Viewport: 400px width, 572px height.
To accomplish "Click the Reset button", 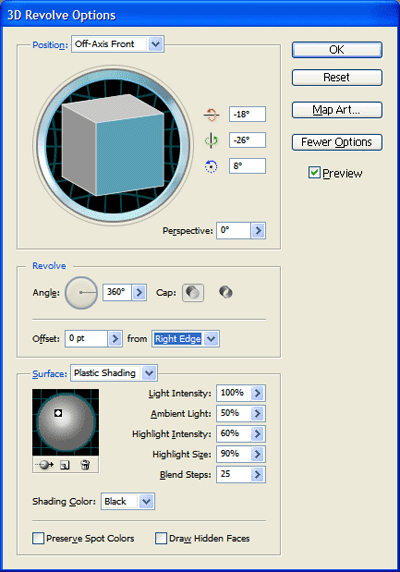I will 337,77.
